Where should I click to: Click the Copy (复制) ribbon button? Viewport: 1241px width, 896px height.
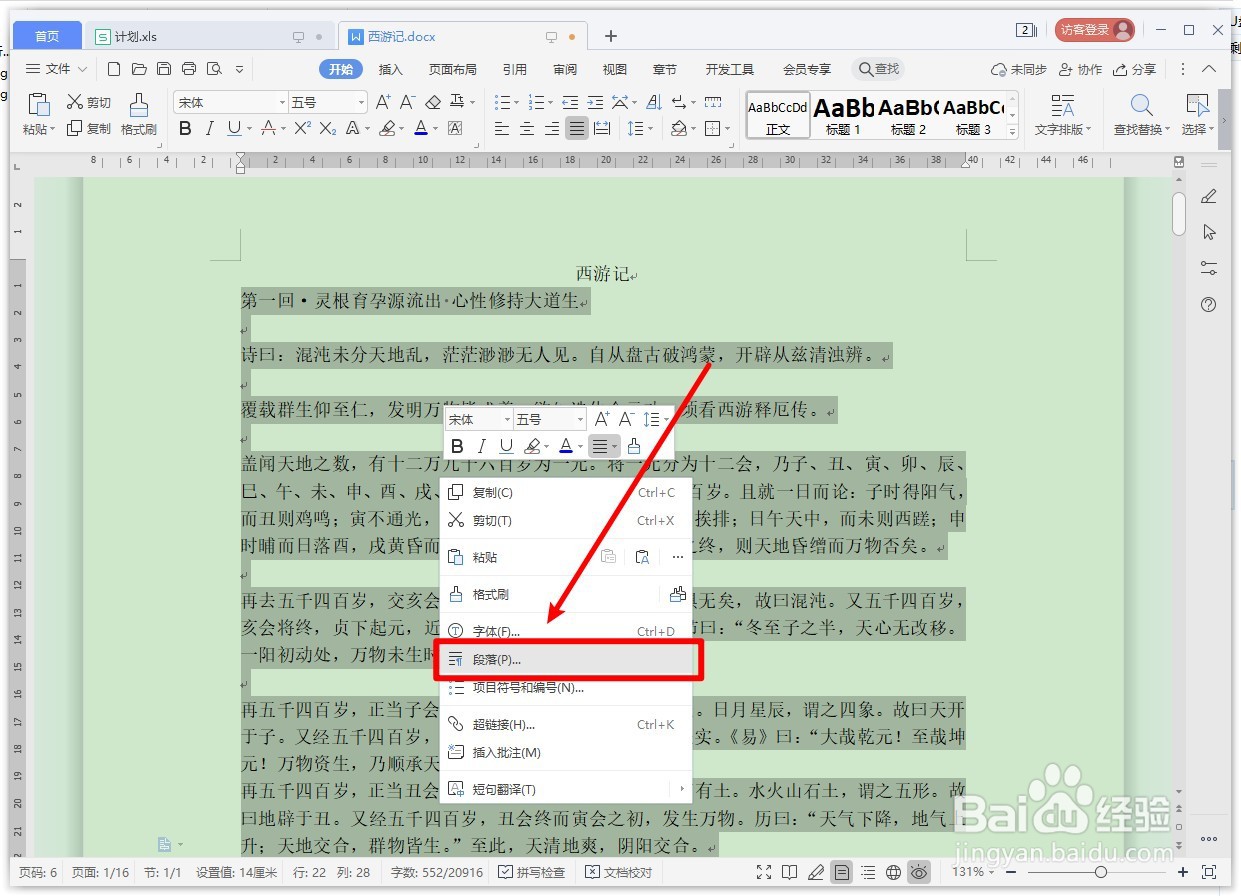(89, 129)
